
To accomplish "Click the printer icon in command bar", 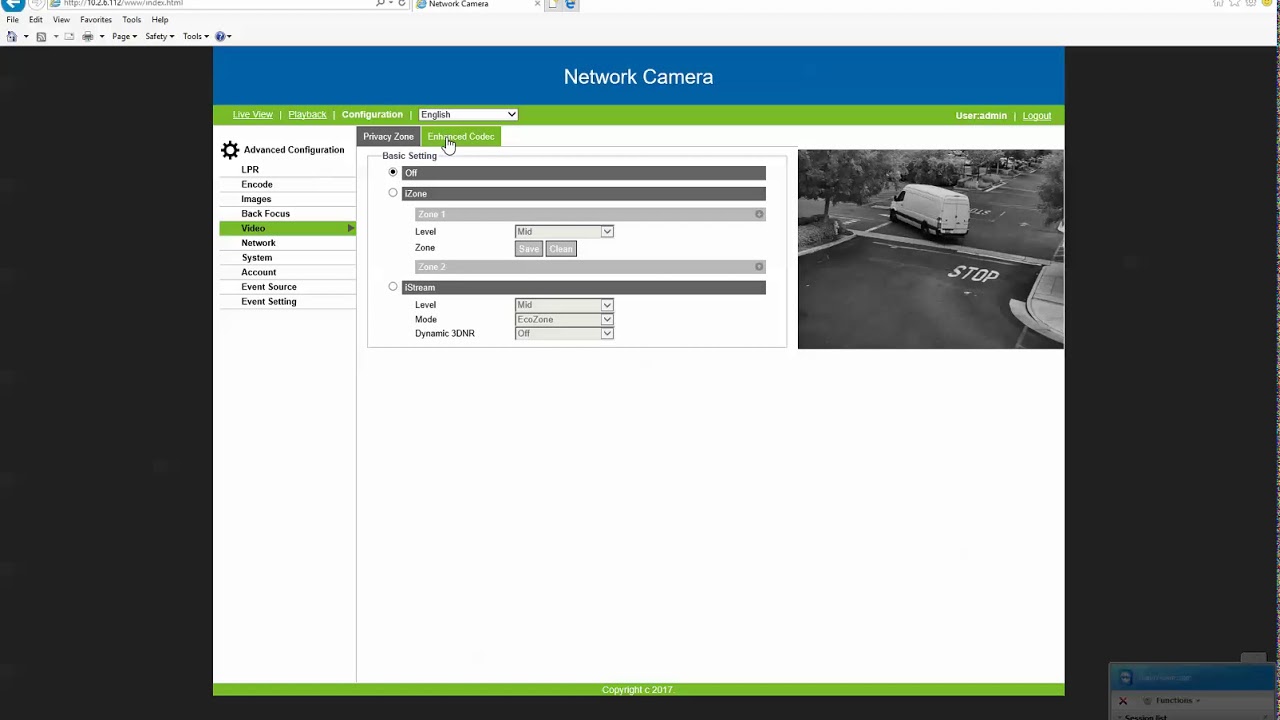I will click(88, 36).
